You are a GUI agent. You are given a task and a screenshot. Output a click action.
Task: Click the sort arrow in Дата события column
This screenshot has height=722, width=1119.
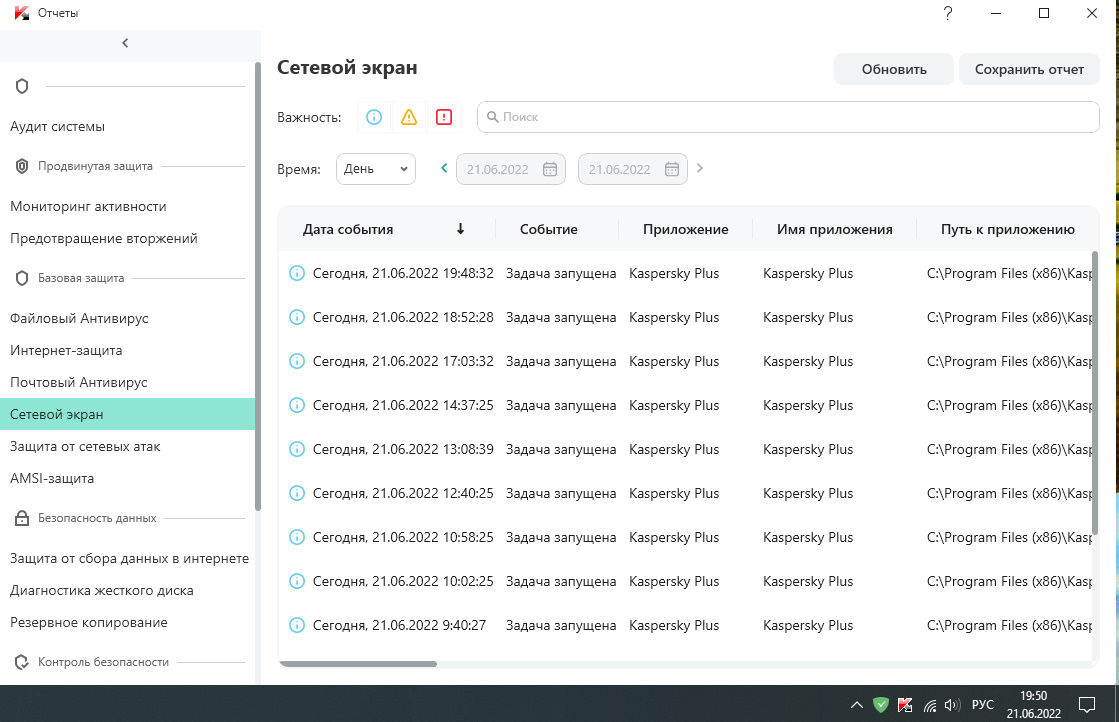[460, 229]
